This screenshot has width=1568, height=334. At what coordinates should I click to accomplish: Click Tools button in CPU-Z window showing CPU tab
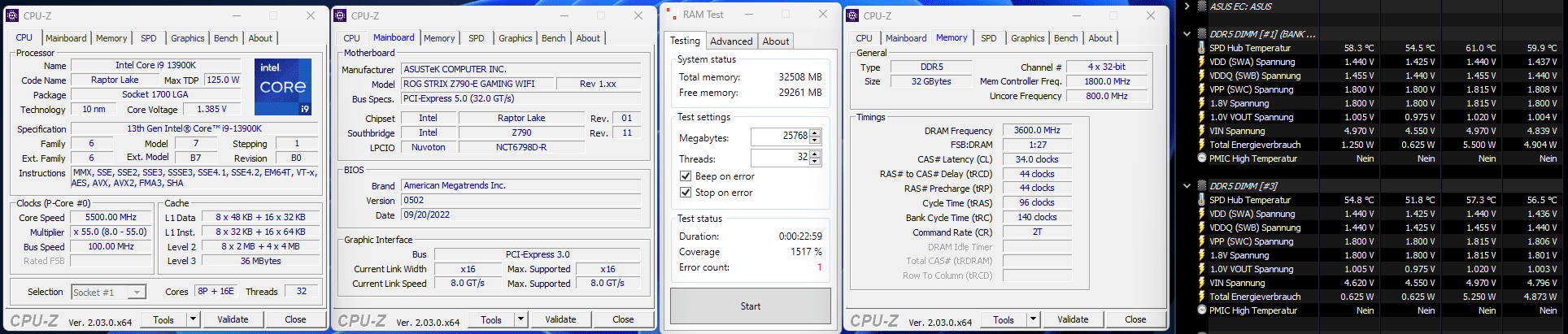pyautogui.click(x=163, y=319)
